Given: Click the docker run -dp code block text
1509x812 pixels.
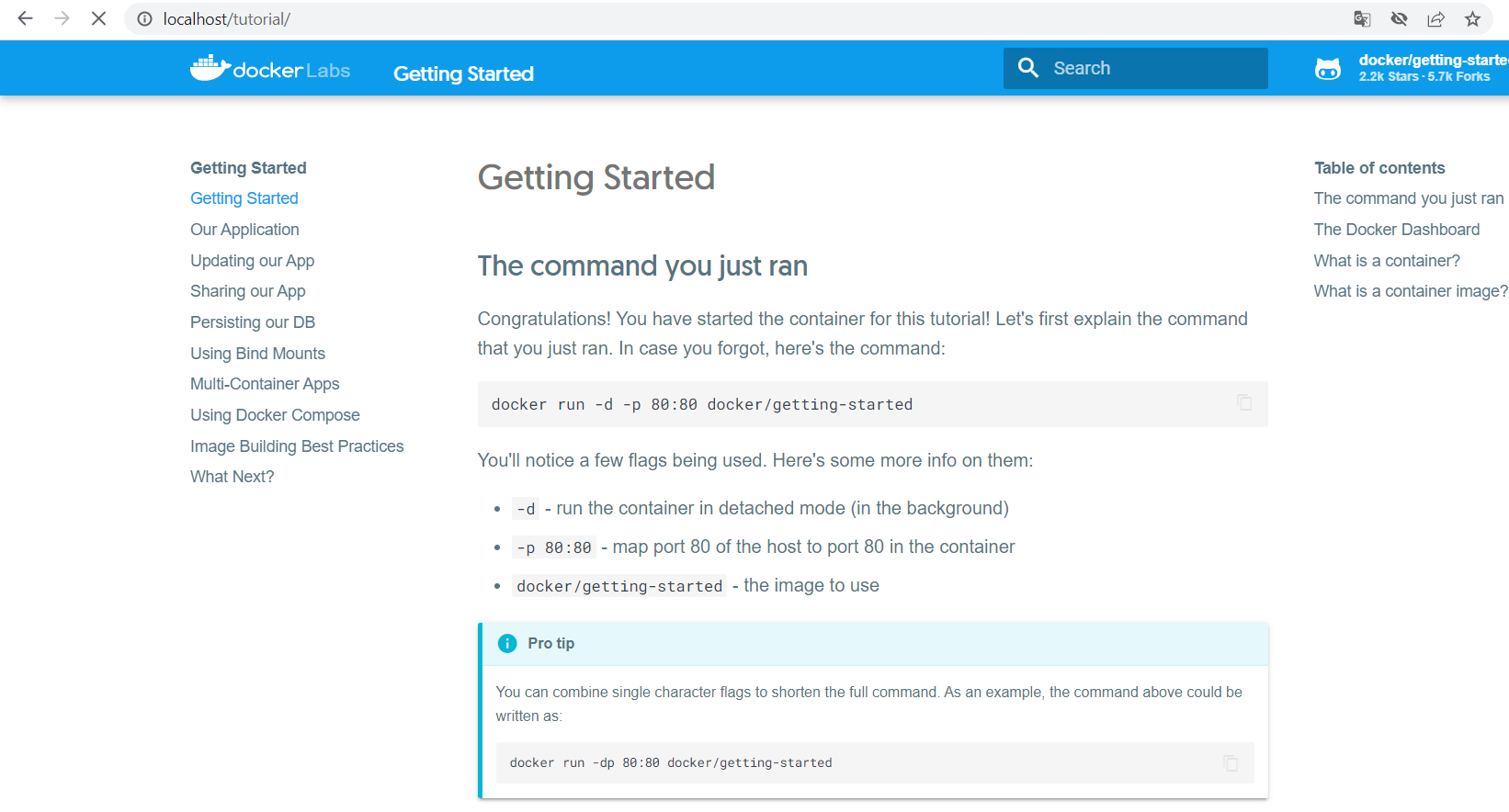Looking at the screenshot, I should (x=671, y=763).
